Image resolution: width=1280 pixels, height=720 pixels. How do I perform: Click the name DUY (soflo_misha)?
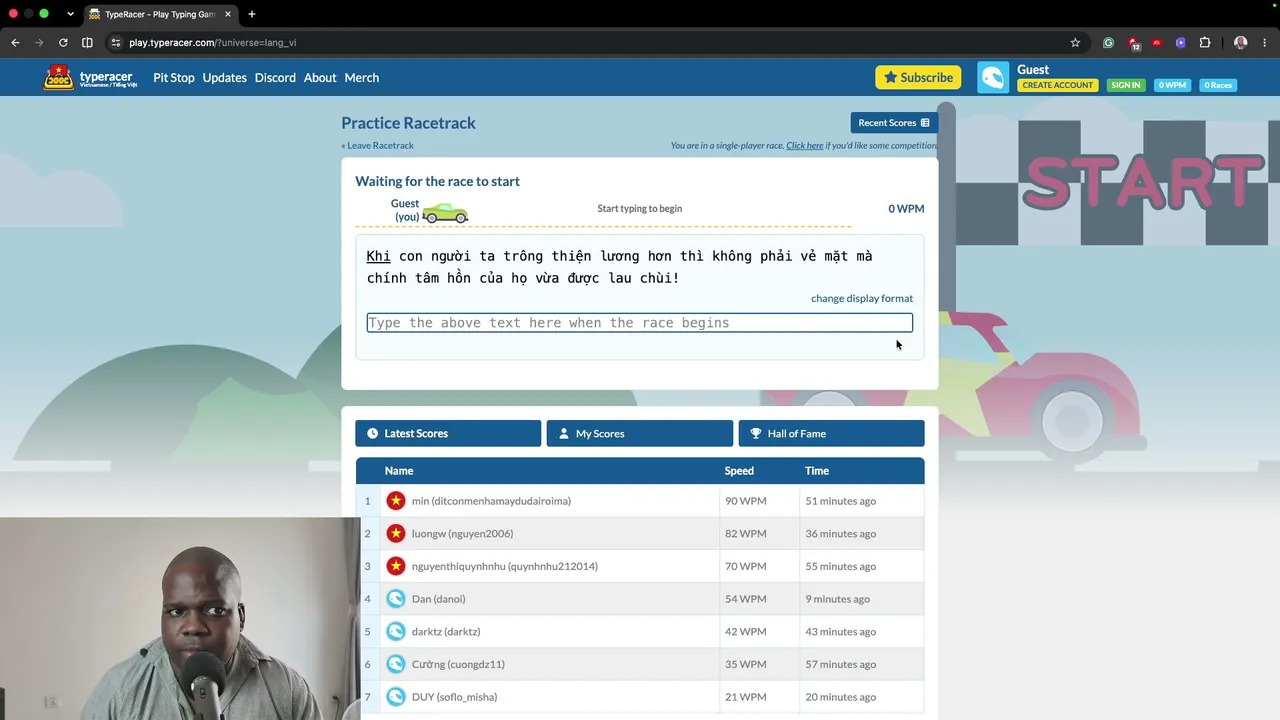point(454,697)
